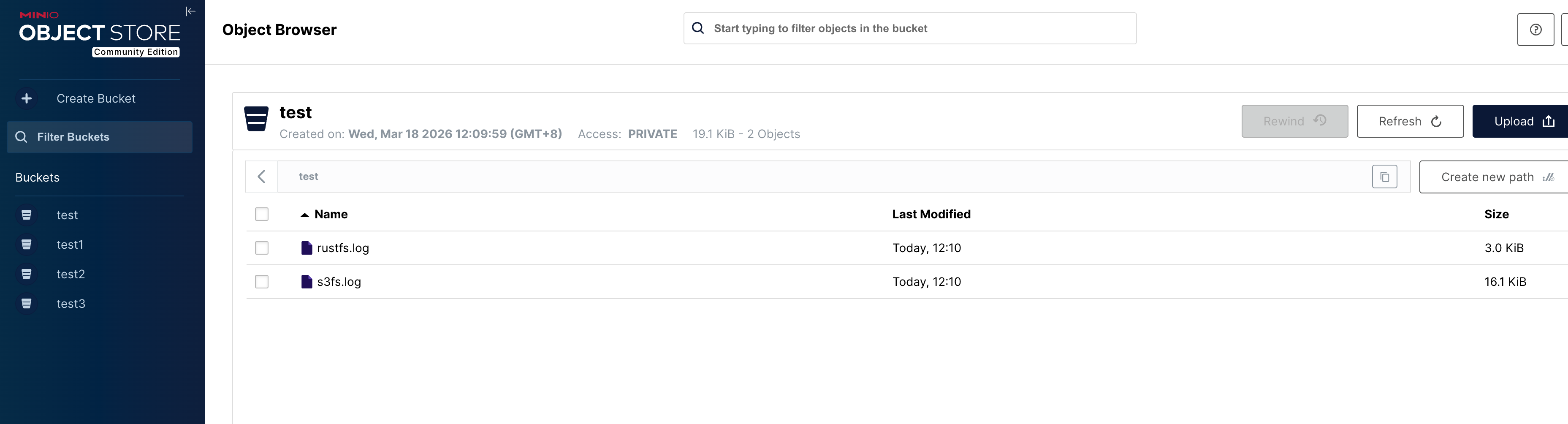Screen dimensions: 1568x424
Task: Go back using the left chevron
Action: point(262,177)
